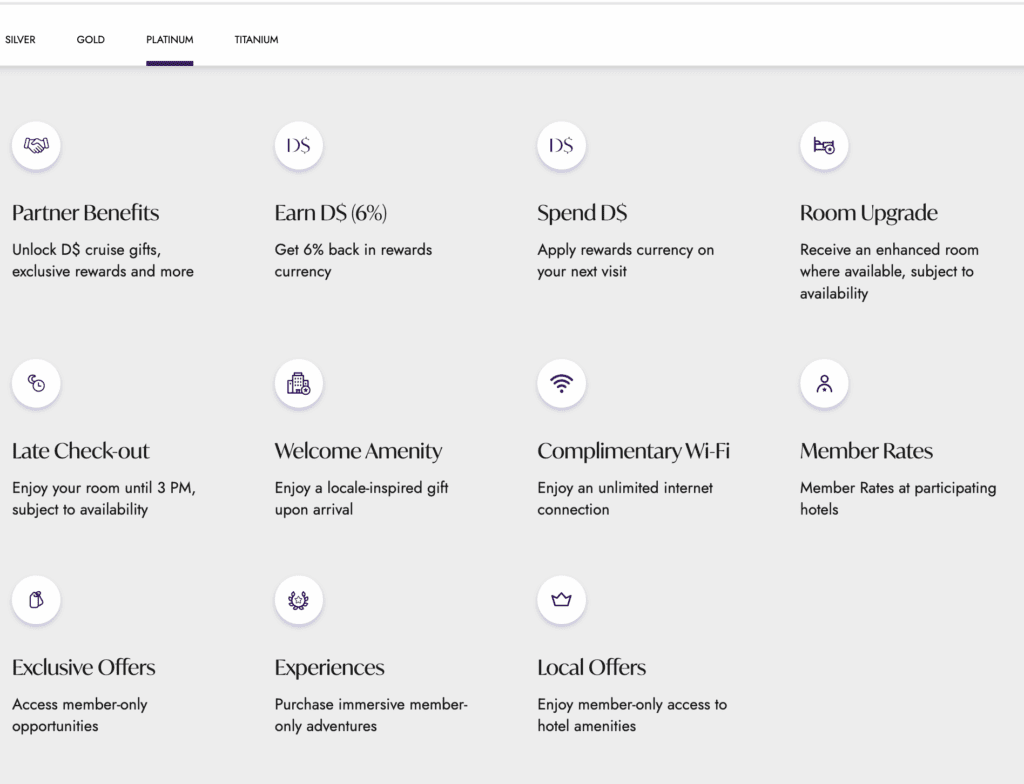Screen dimensions: 1024x784
Task: Select the Member Rates person icon
Action: pos(824,383)
